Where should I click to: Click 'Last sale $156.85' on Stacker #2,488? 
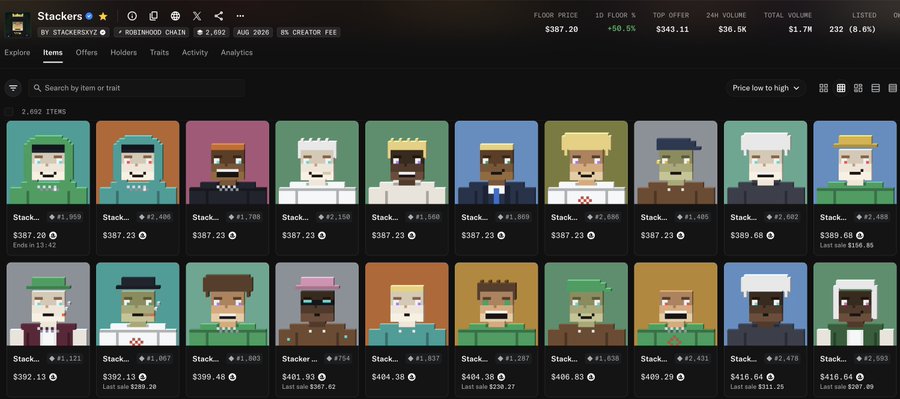(x=847, y=245)
